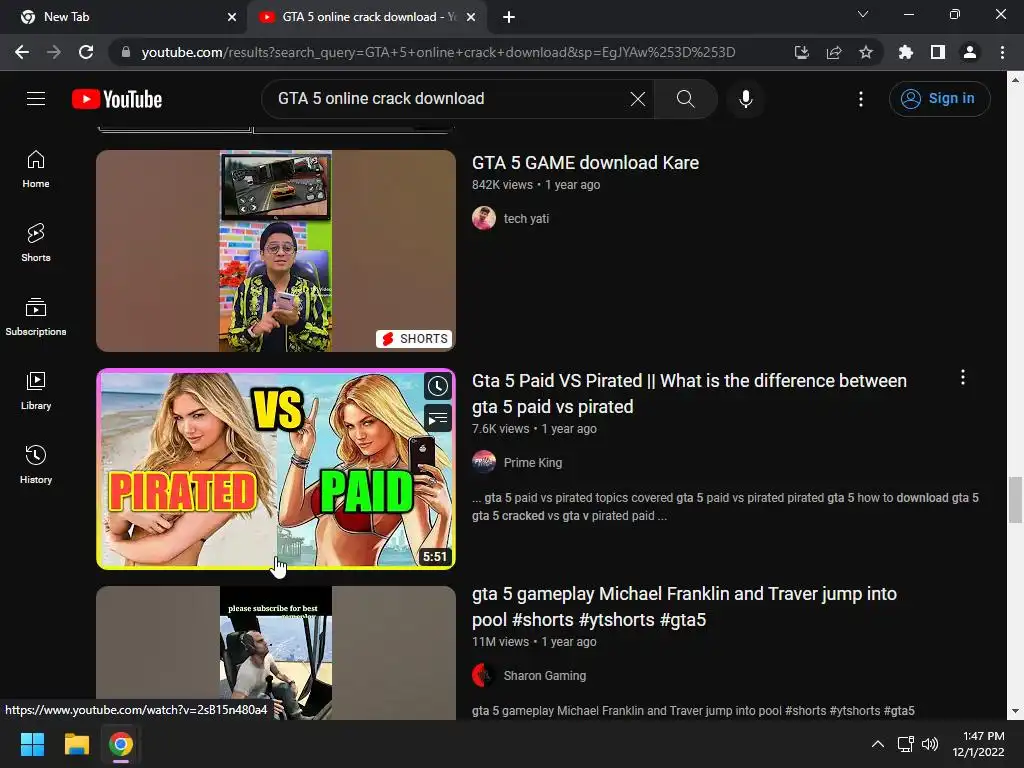Open Shorts in the sidebar
The height and width of the screenshot is (768, 1024).
(36, 243)
